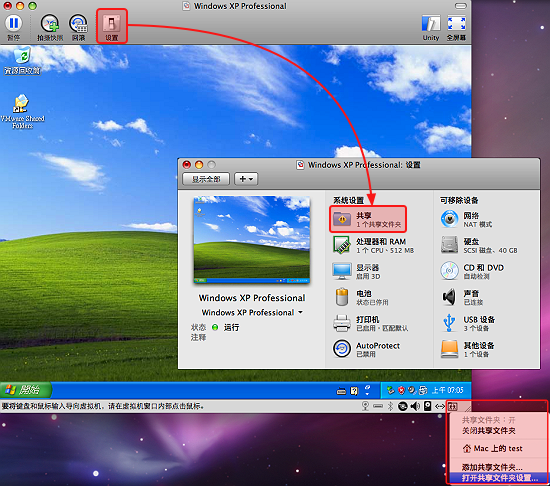
Task: Click the 回滚 rollback toolbar icon
Action: click(x=78, y=23)
